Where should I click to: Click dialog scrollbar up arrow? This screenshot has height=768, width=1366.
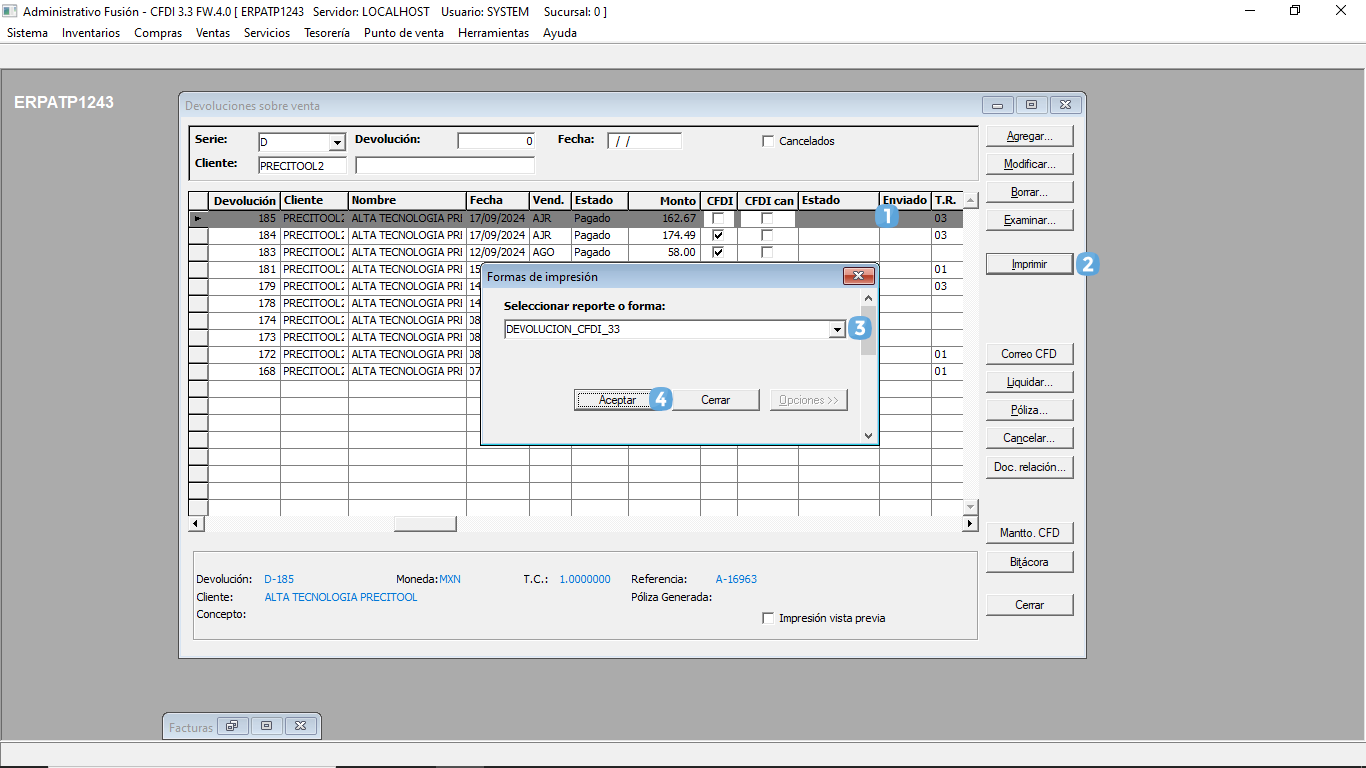(868, 298)
